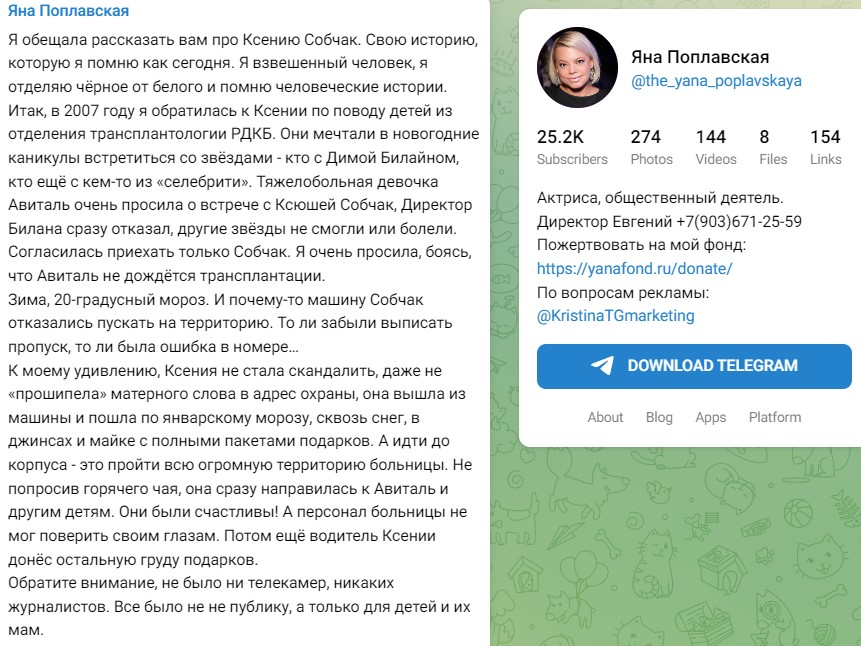Select the 154 Links counter

pos(825,147)
